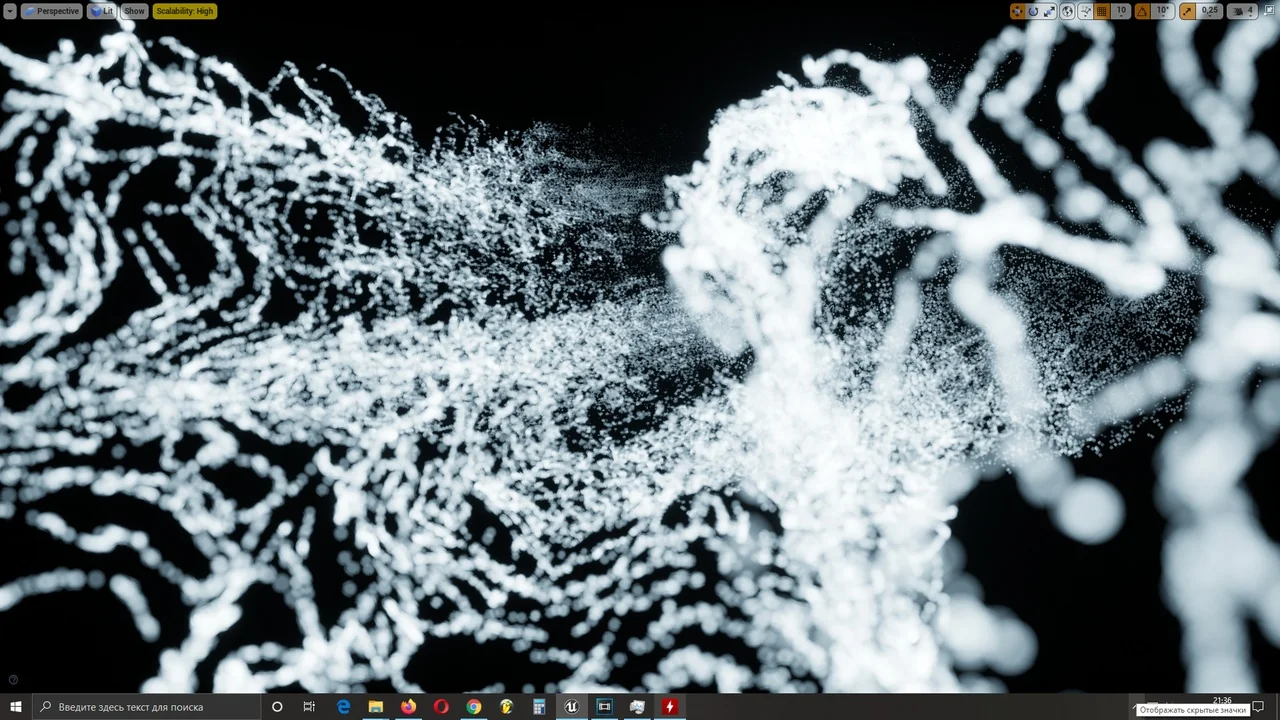Screen dimensions: 1280x720
Task: Click the Show flags button
Action: 134,11
